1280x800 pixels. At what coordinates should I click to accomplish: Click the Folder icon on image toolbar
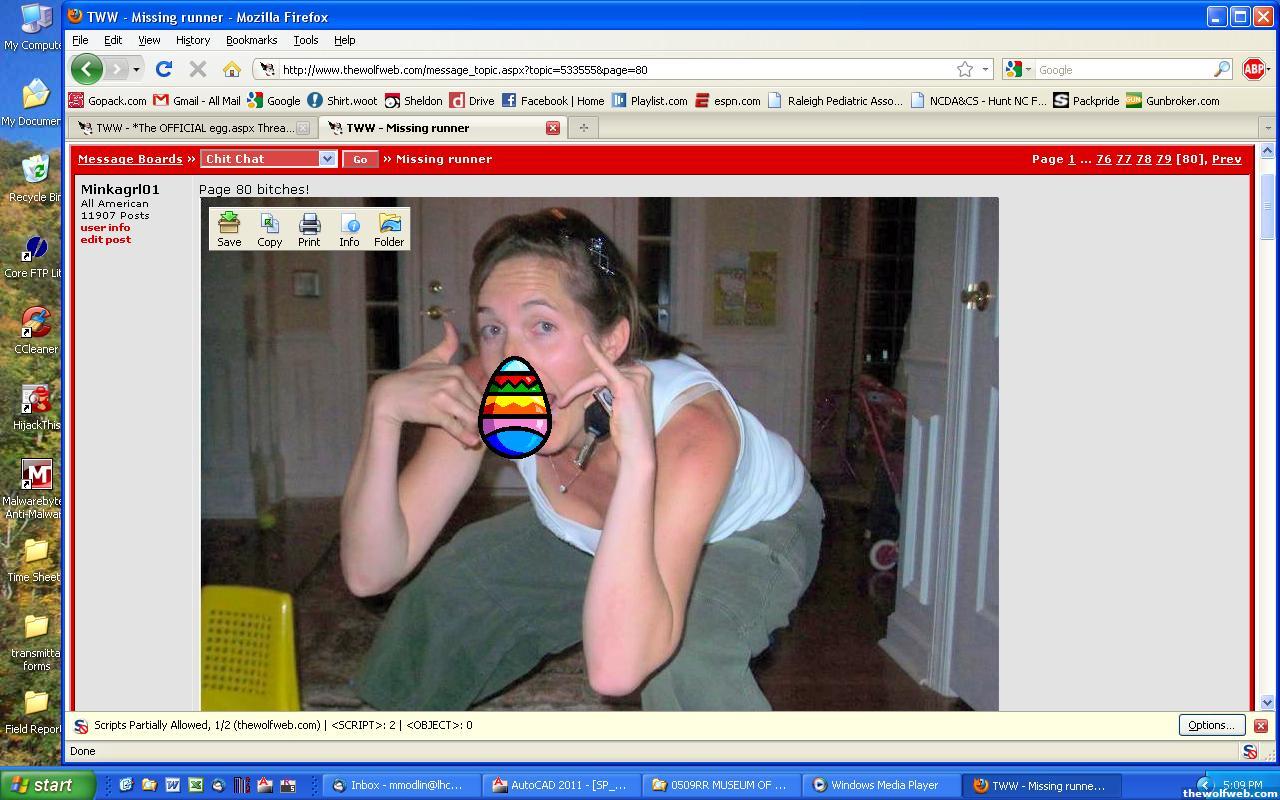[x=389, y=229]
